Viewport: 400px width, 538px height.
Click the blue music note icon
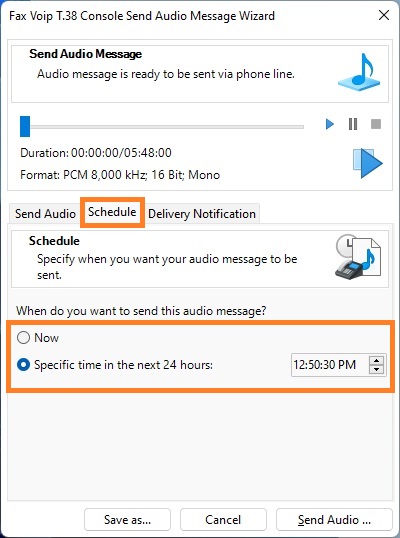359,72
